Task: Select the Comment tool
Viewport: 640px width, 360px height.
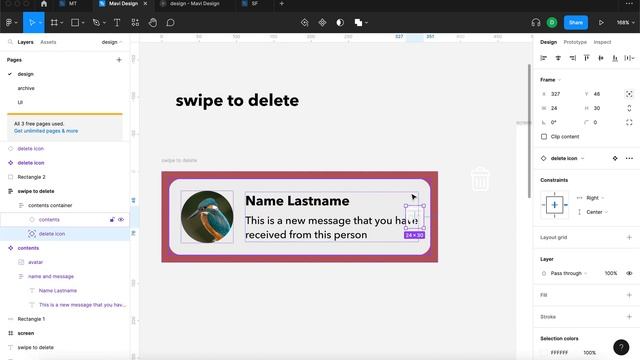Action: click(x=170, y=22)
